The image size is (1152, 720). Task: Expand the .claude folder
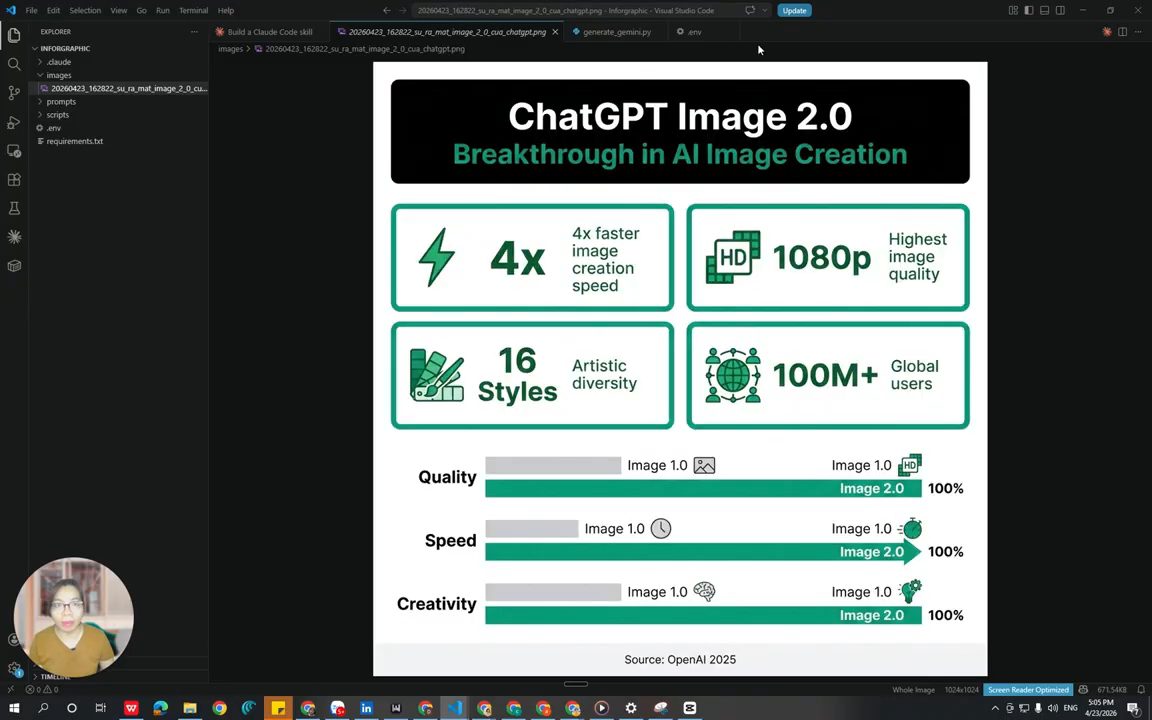(x=119, y=62)
